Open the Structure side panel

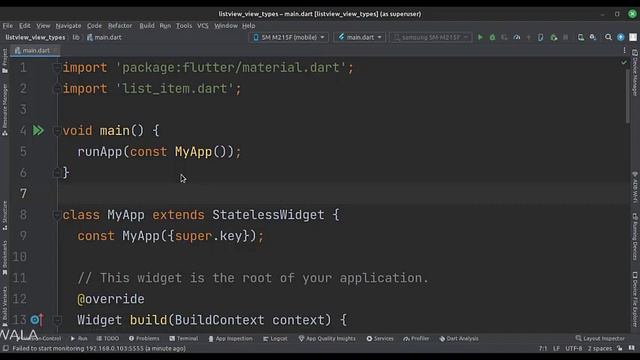[x=5, y=215]
